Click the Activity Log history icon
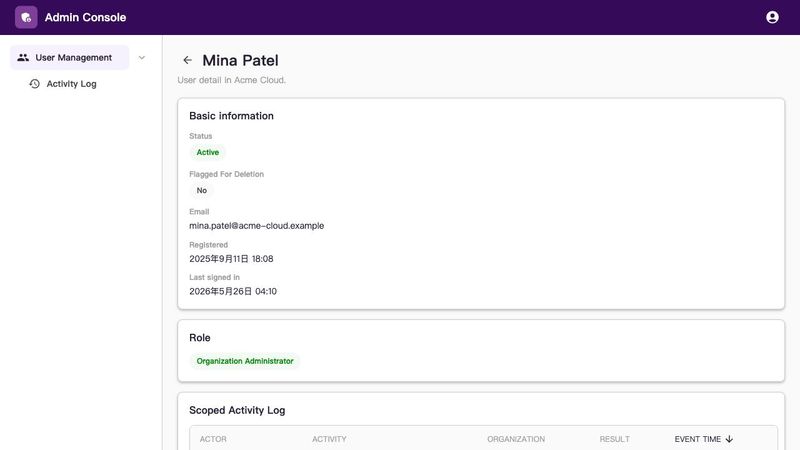The image size is (800, 450). (x=34, y=84)
